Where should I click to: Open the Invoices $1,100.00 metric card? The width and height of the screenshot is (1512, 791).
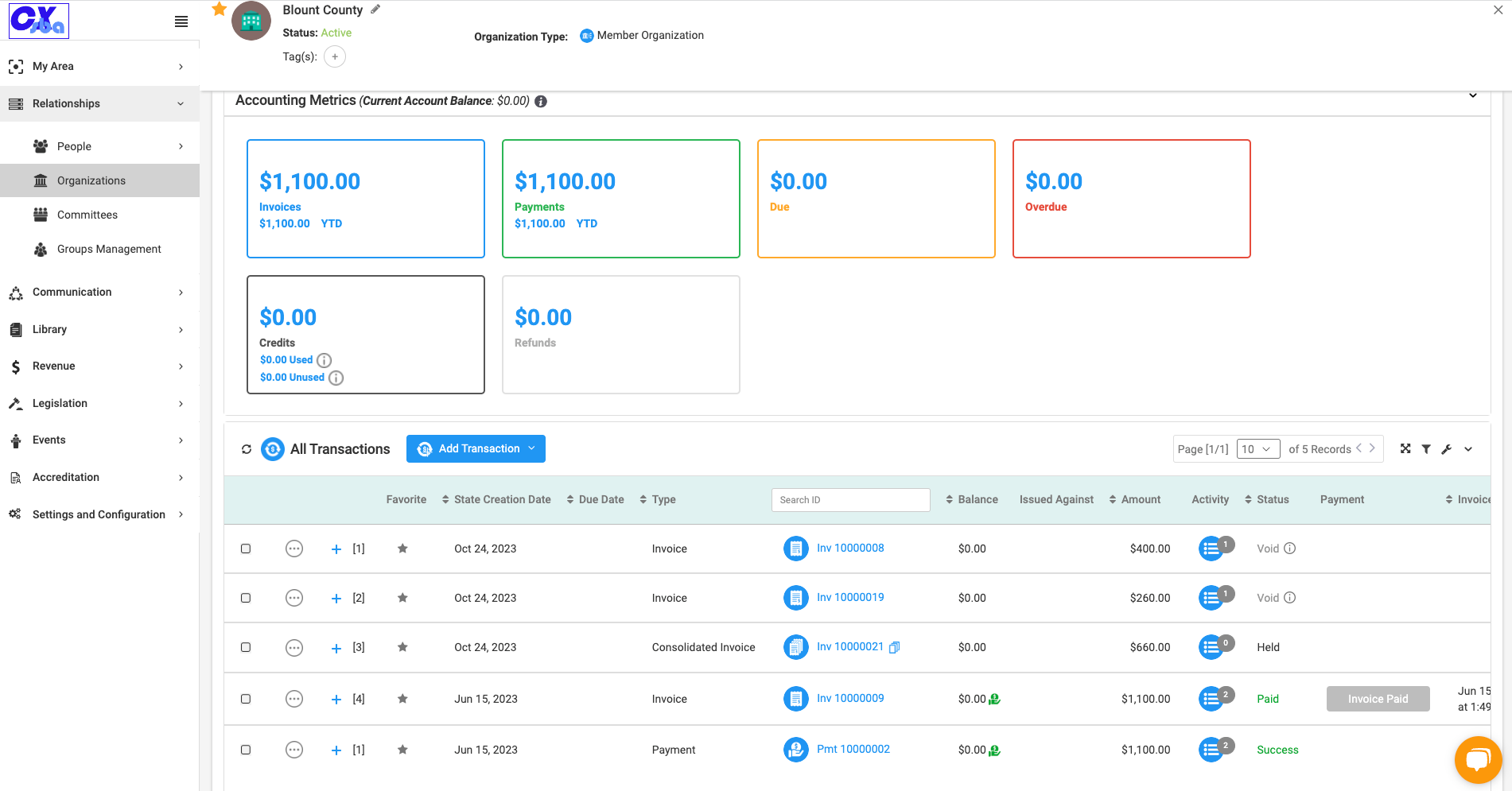coord(366,199)
